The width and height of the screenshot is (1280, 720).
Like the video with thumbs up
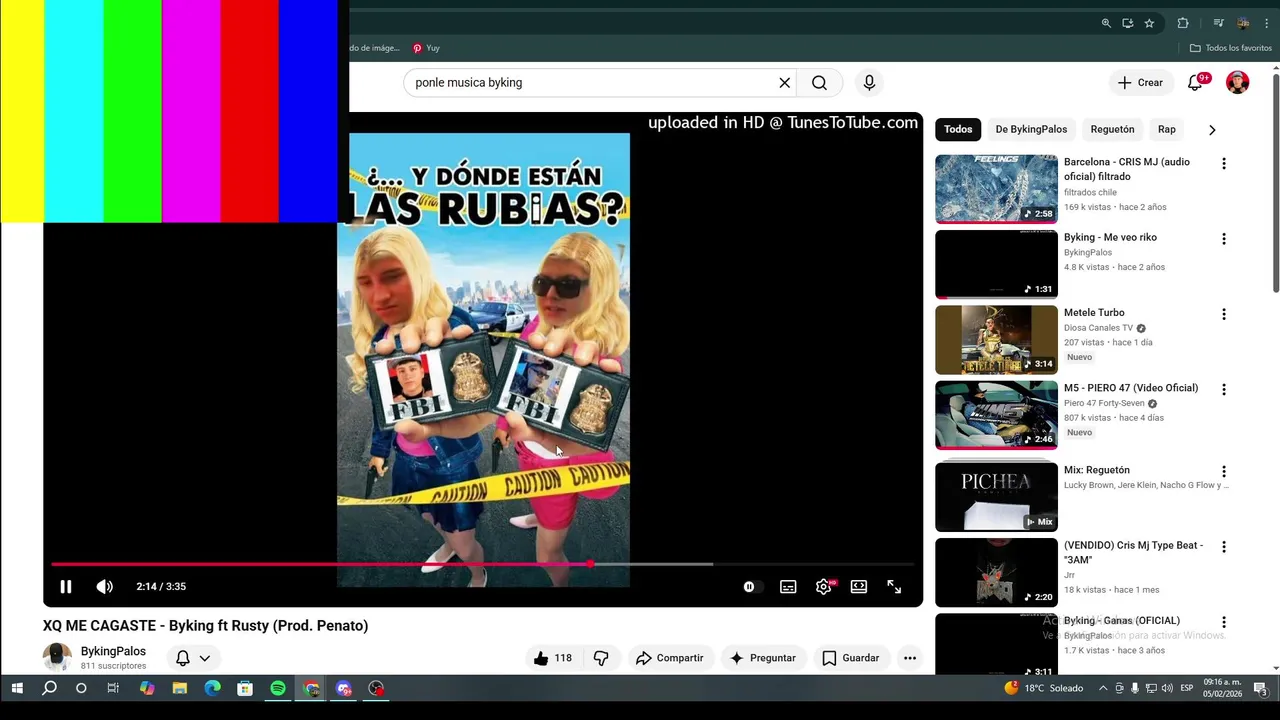pyautogui.click(x=553, y=658)
